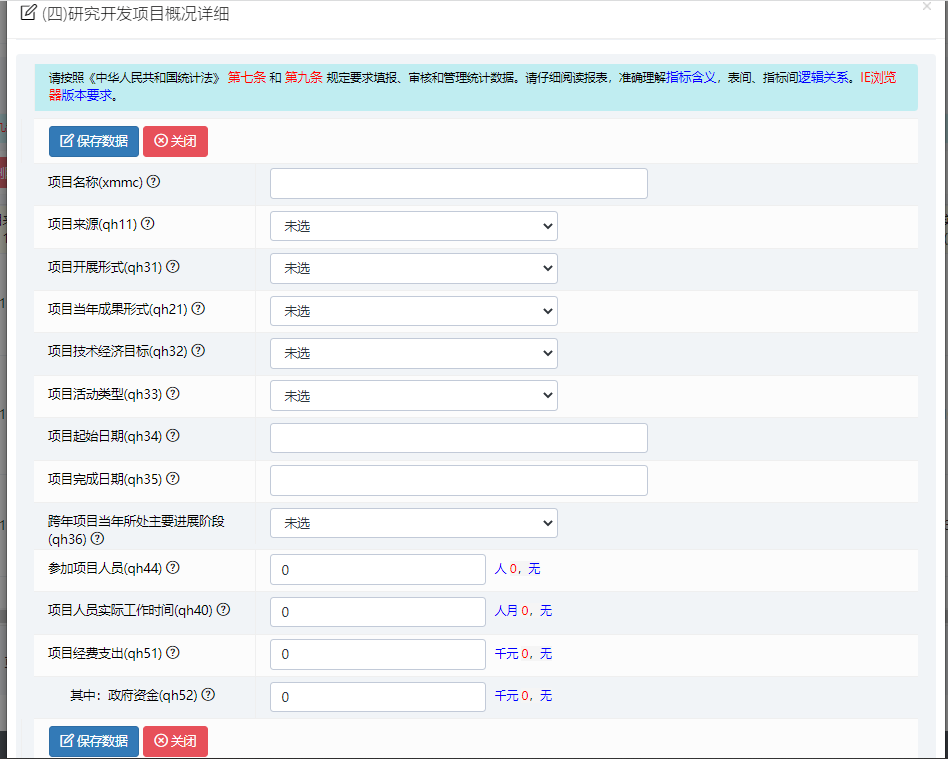The image size is (948, 759).
Task: Focus the 项目起始日期(qh34) field
Action: tap(459, 438)
